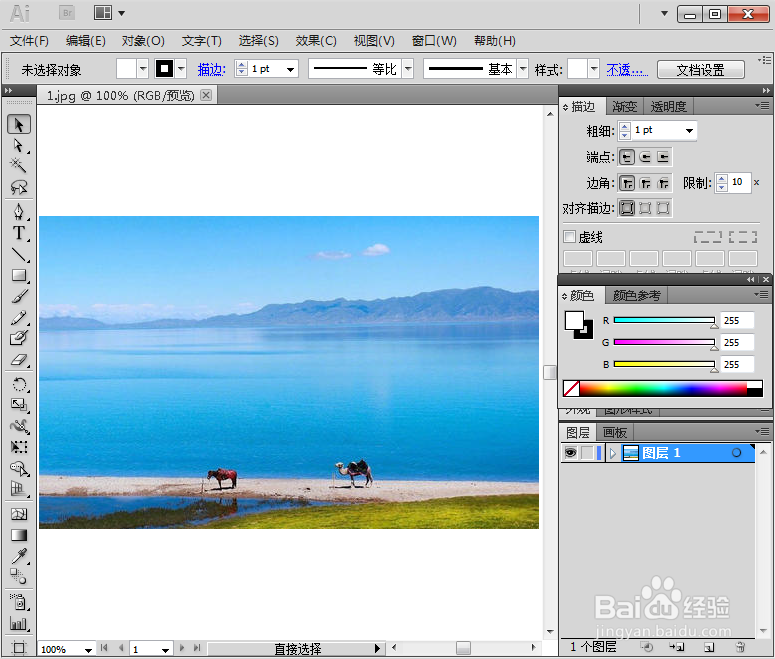Select the Selection (black arrow) tool
The height and width of the screenshot is (659, 775).
click(19, 125)
